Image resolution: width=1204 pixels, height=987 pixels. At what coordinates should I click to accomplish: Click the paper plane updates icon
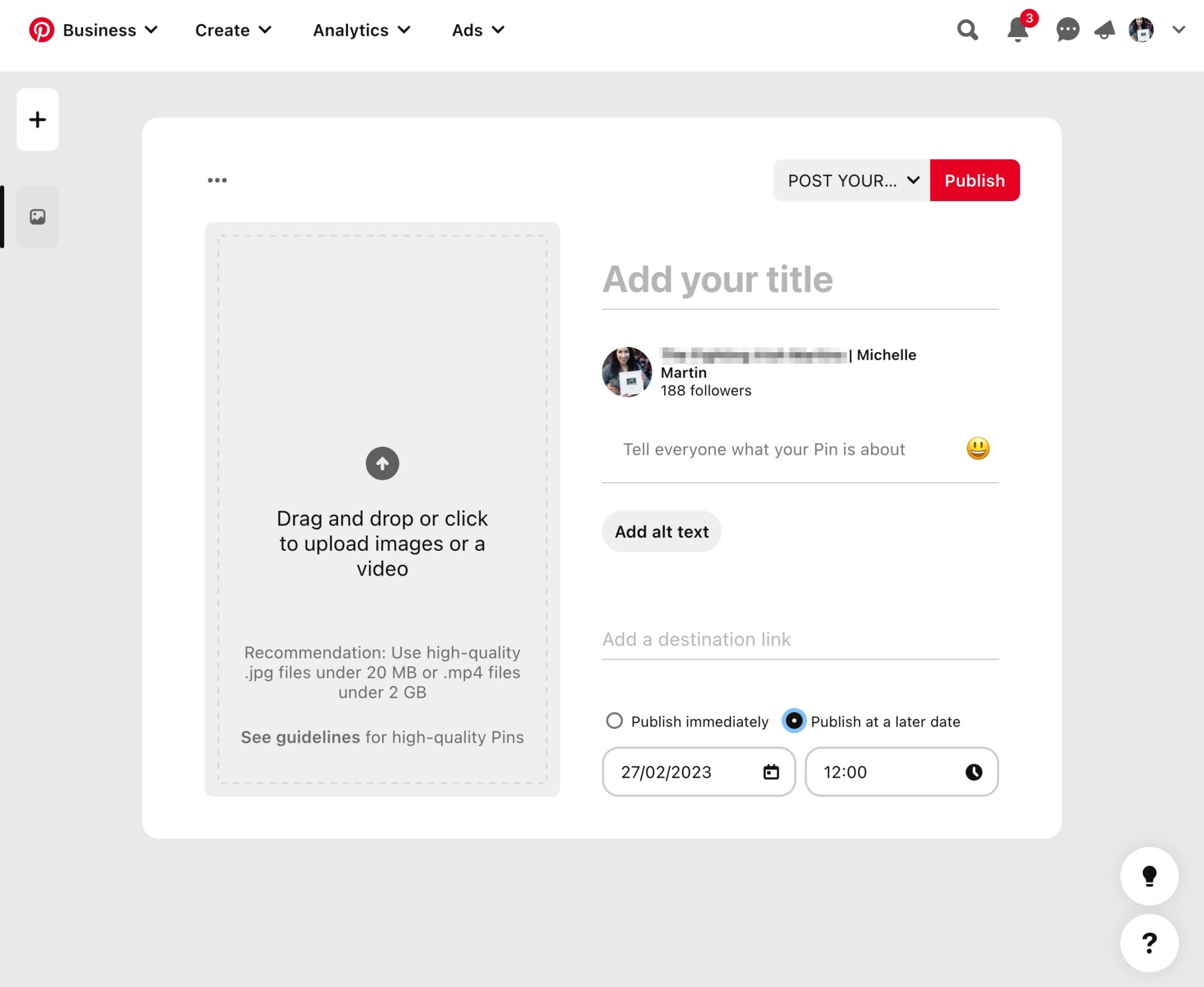[1105, 30]
